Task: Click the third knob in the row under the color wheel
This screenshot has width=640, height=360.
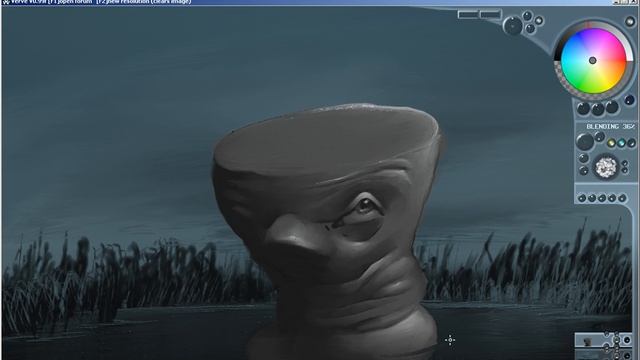Action: tap(611, 107)
